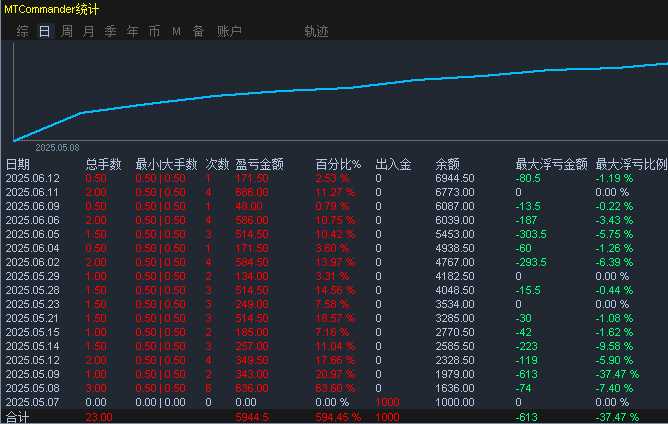The image size is (668, 424).
Task: Sort by the 余额 column header
Action: coord(447,164)
